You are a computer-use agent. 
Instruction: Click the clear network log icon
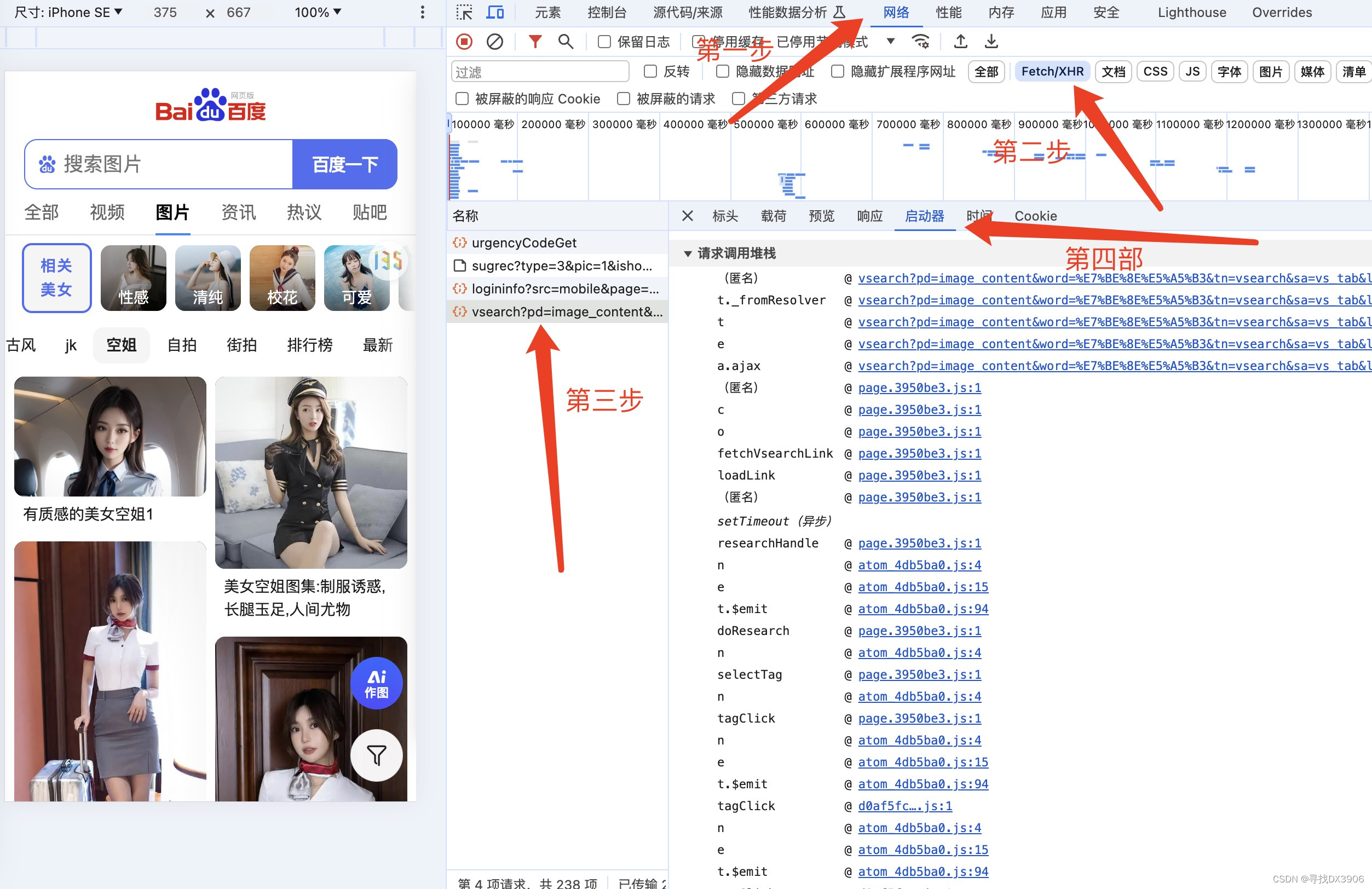click(x=494, y=42)
